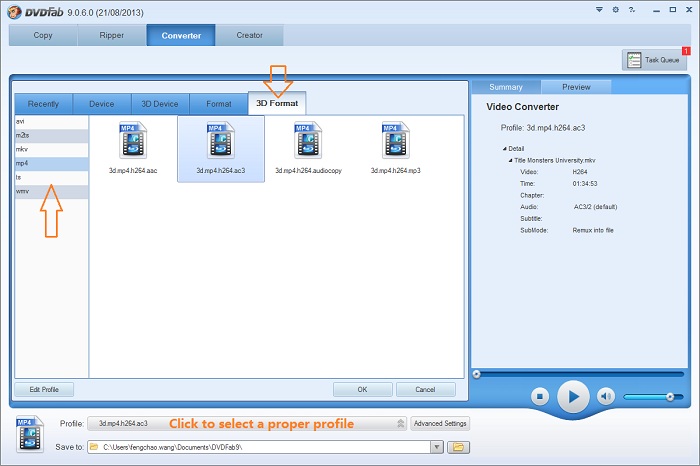
Task: Select ts in the format list
Action: tap(51, 177)
